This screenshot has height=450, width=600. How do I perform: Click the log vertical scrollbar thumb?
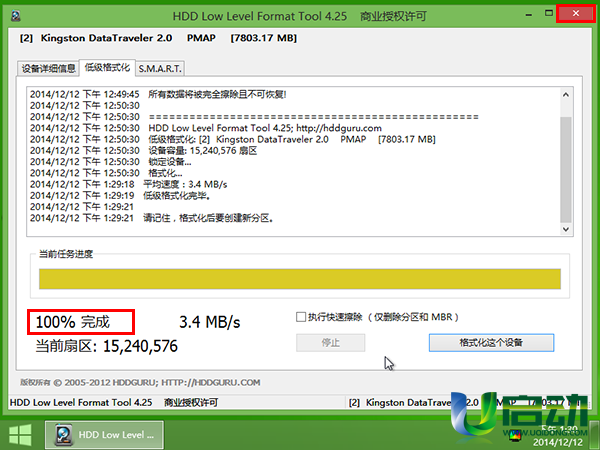point(566,170)
